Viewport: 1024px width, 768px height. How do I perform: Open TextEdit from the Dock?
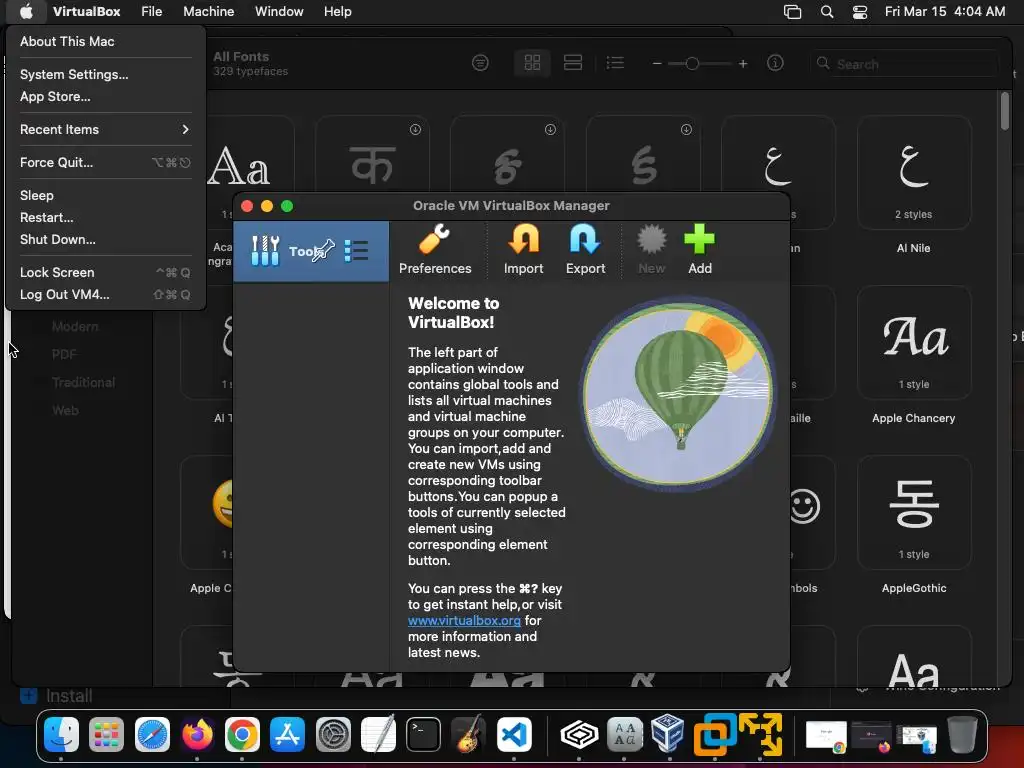pyautogui.click(x=378, y=735)
